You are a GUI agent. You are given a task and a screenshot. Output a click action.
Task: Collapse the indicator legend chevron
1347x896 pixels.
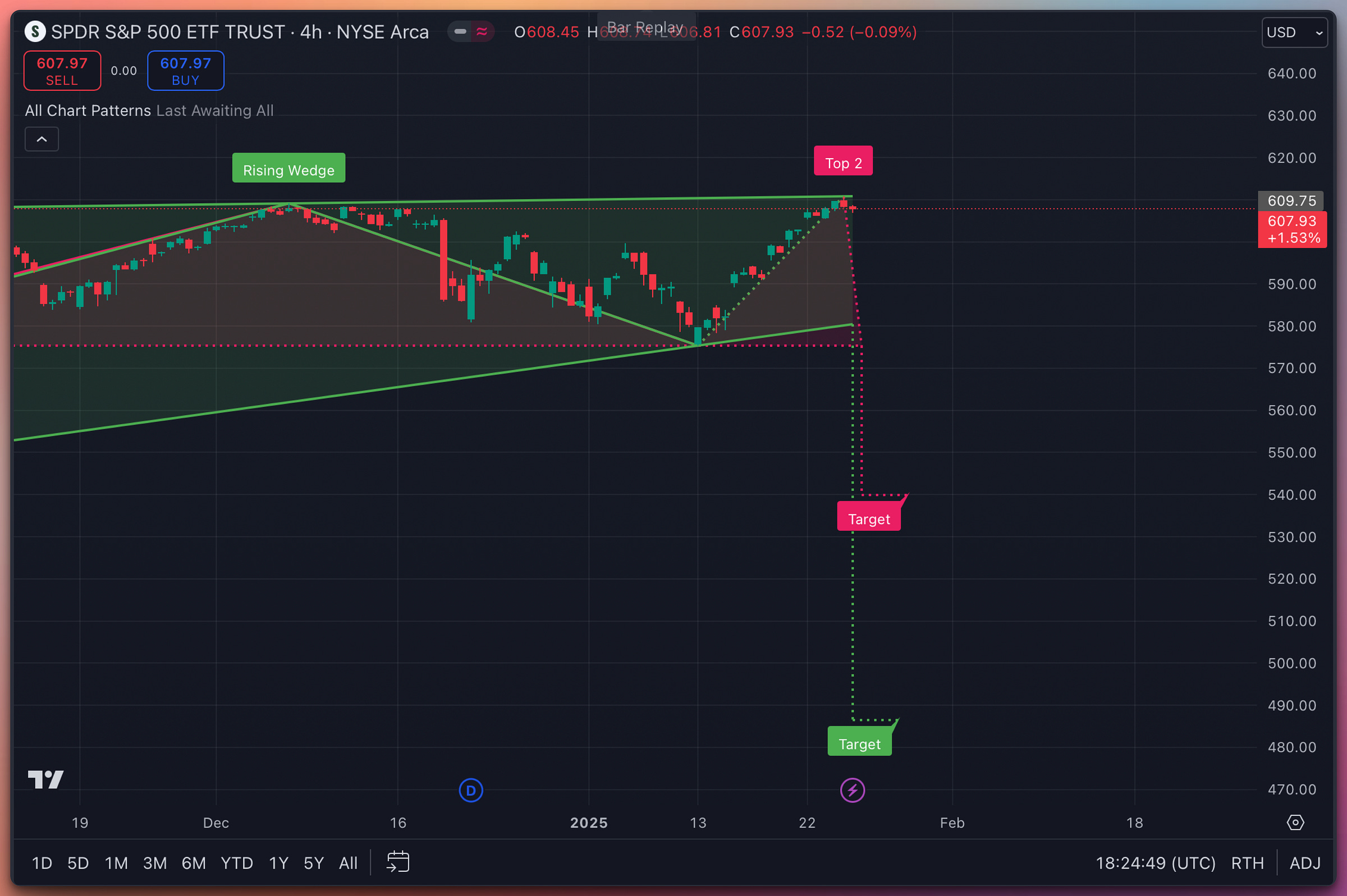[42, 139]
